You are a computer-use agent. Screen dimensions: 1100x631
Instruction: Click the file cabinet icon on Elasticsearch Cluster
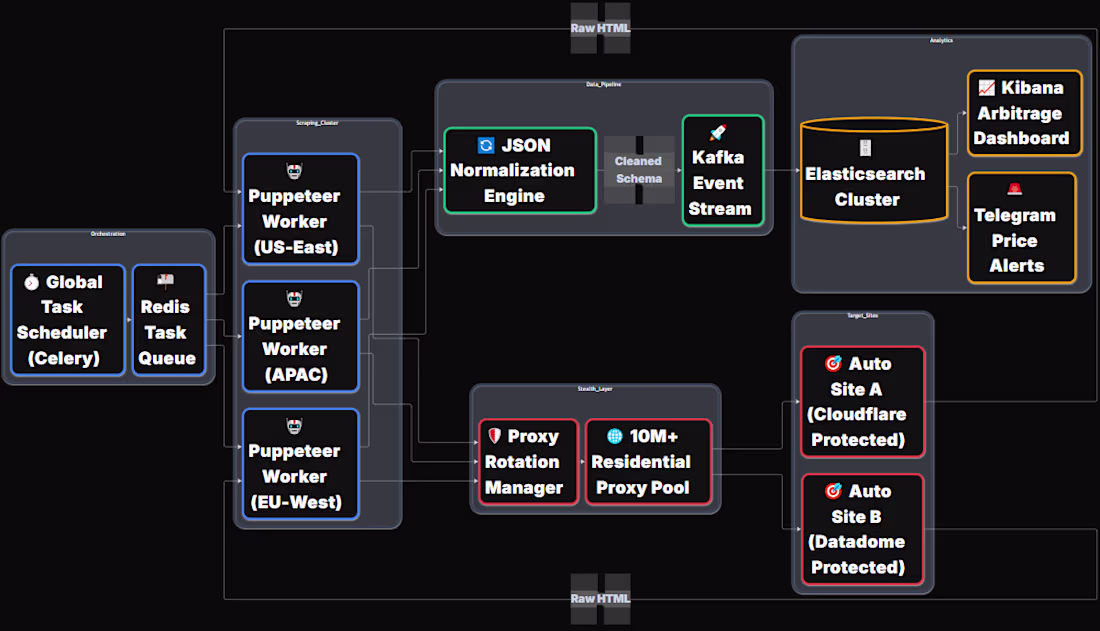(866, 148)
